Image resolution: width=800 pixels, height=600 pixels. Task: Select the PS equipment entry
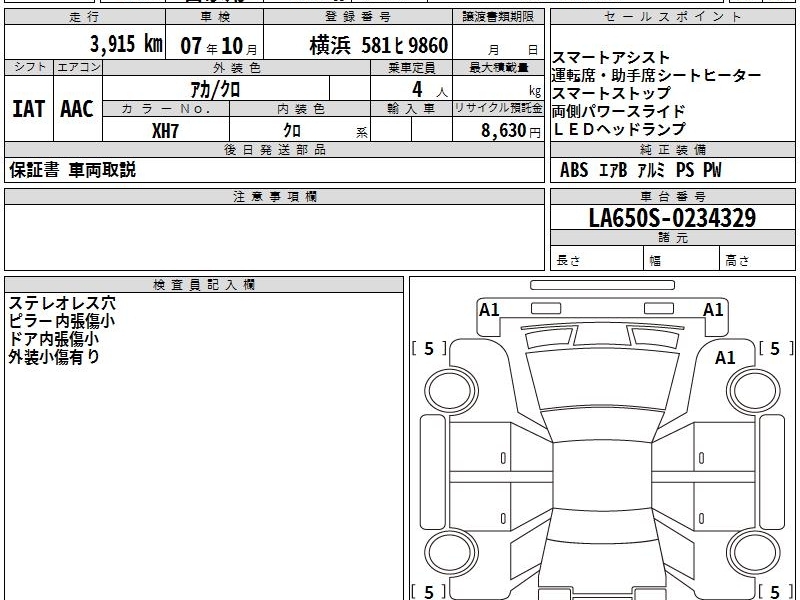point(685,170)
